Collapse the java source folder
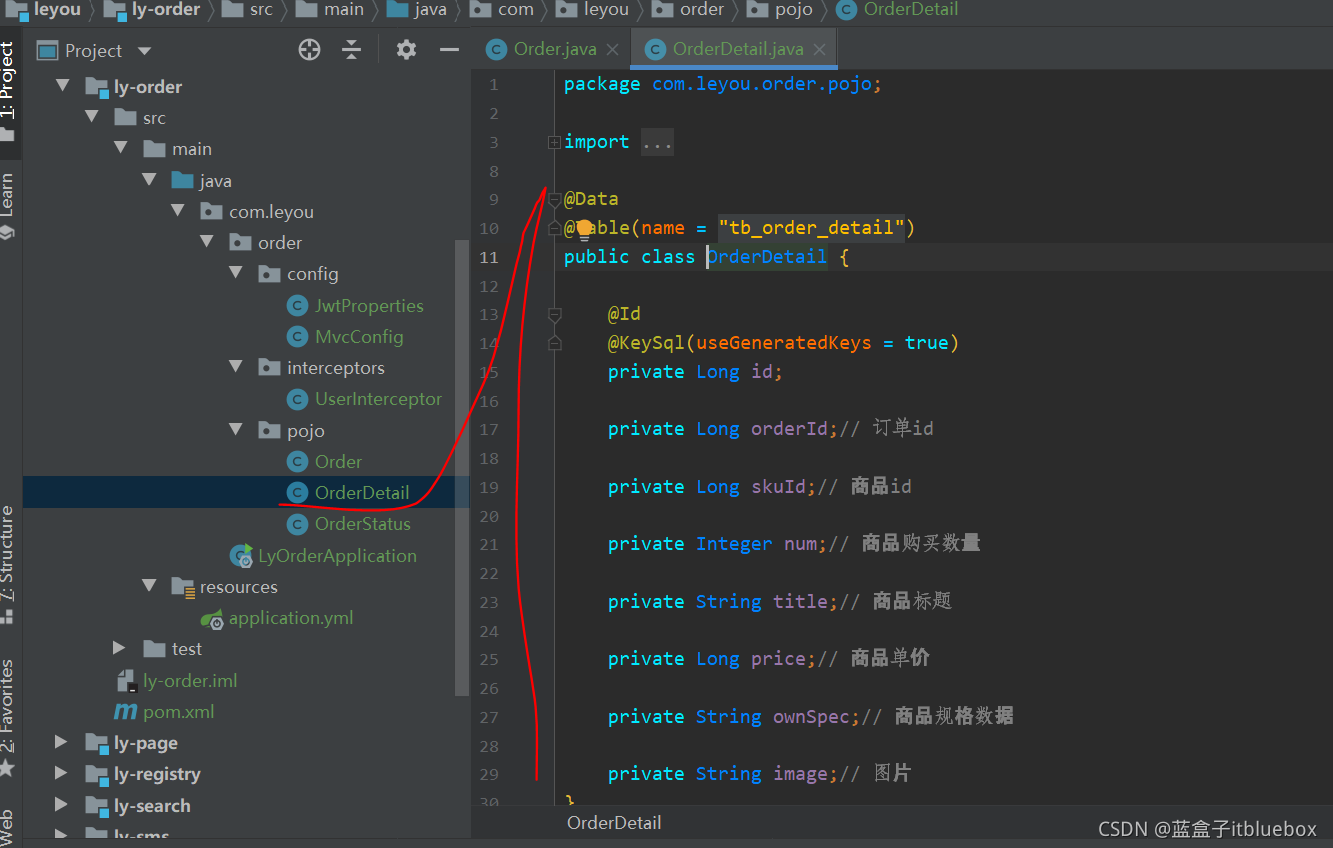 pos(149,180)
